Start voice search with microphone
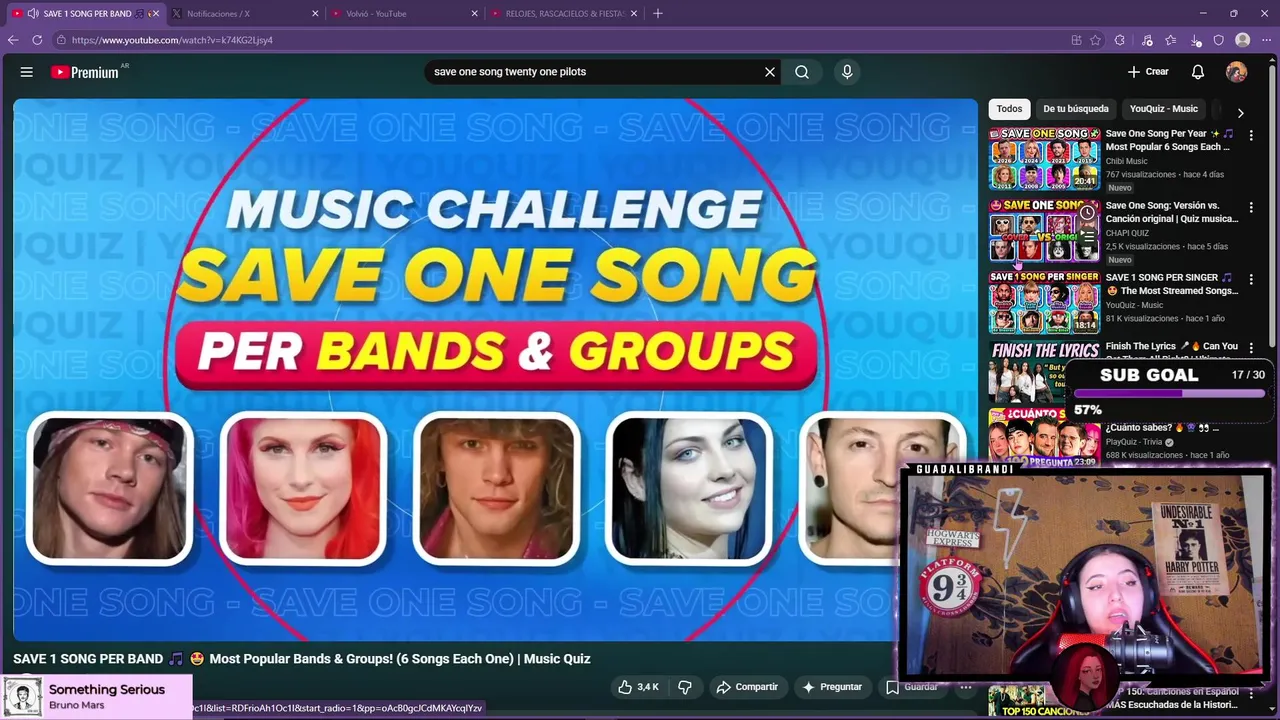This screenshot has width=1280, height=720. 847,72
